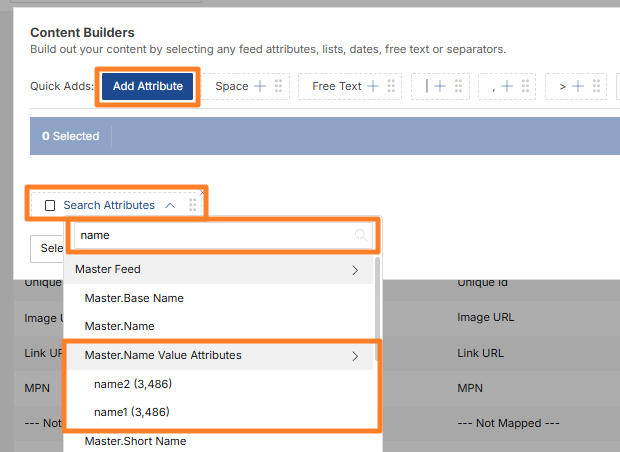Click drag handle on the Free Text chip
The image size is (620, 452).
pyautogui.click(x=392, y=87)
